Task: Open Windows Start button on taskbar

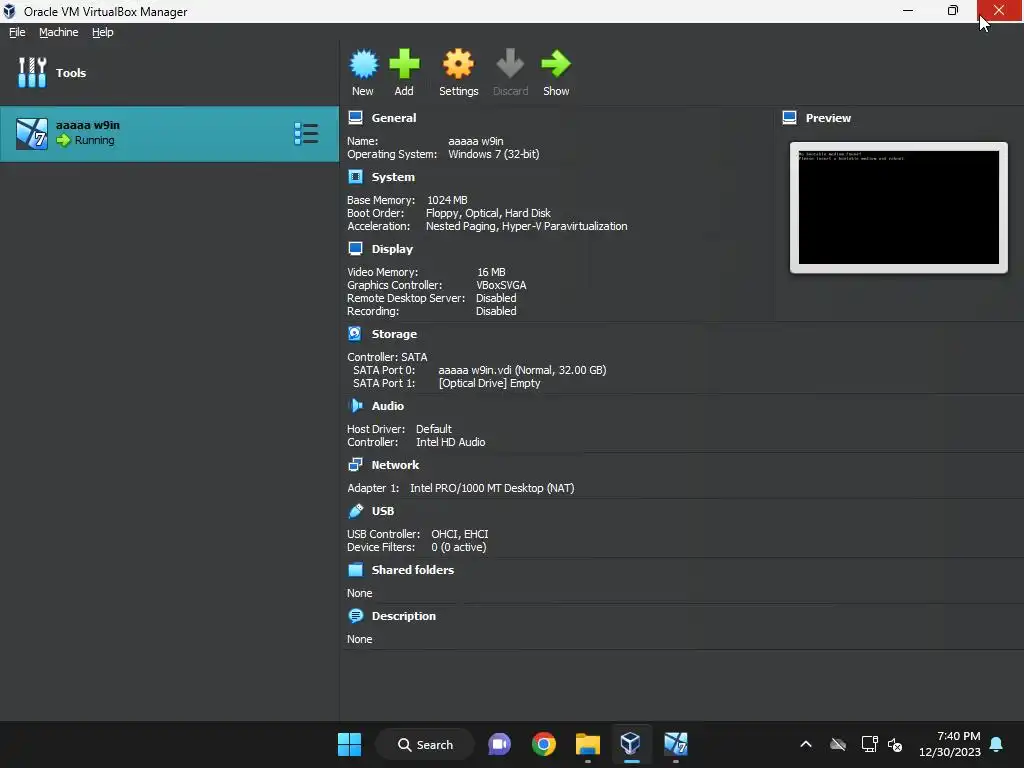Action: coord(349,744)
